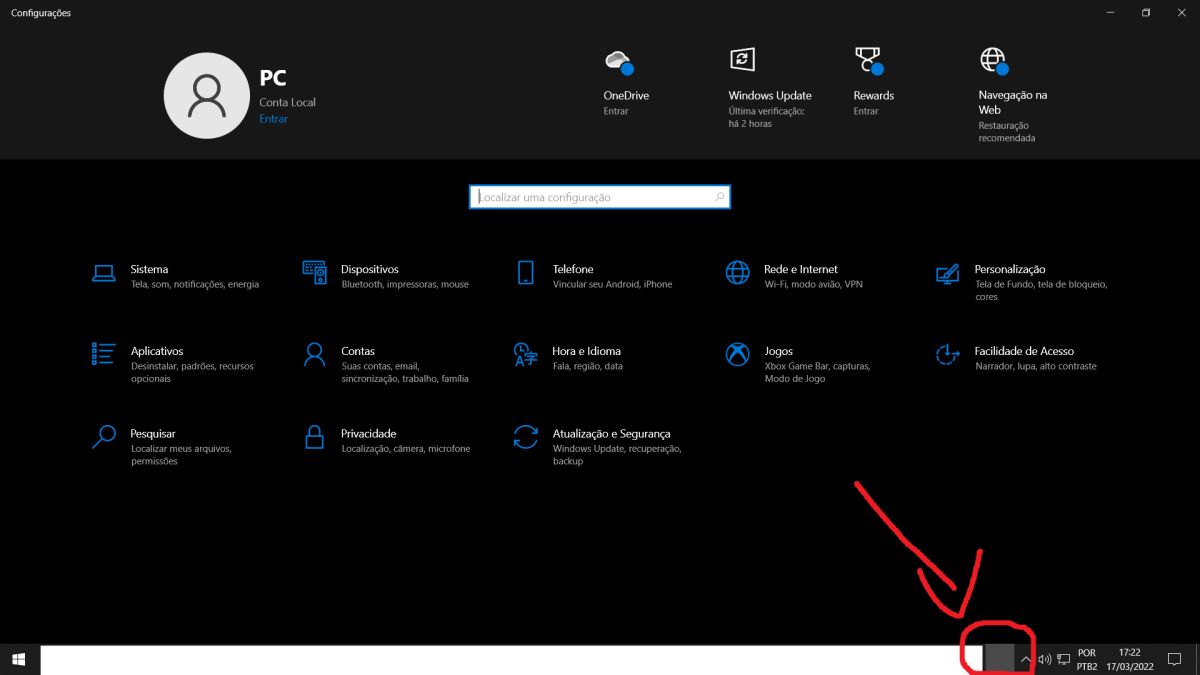The image size is (1200, 675).
Task: Click the Rewards medal icon
Action: tap(868, 61)
